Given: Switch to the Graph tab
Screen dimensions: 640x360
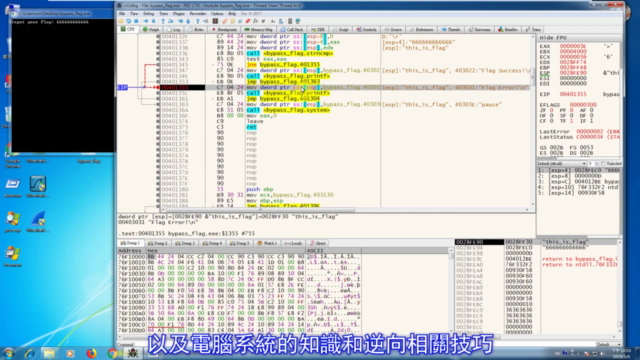Looking at the screenshot, I should (x=151, y=30).
